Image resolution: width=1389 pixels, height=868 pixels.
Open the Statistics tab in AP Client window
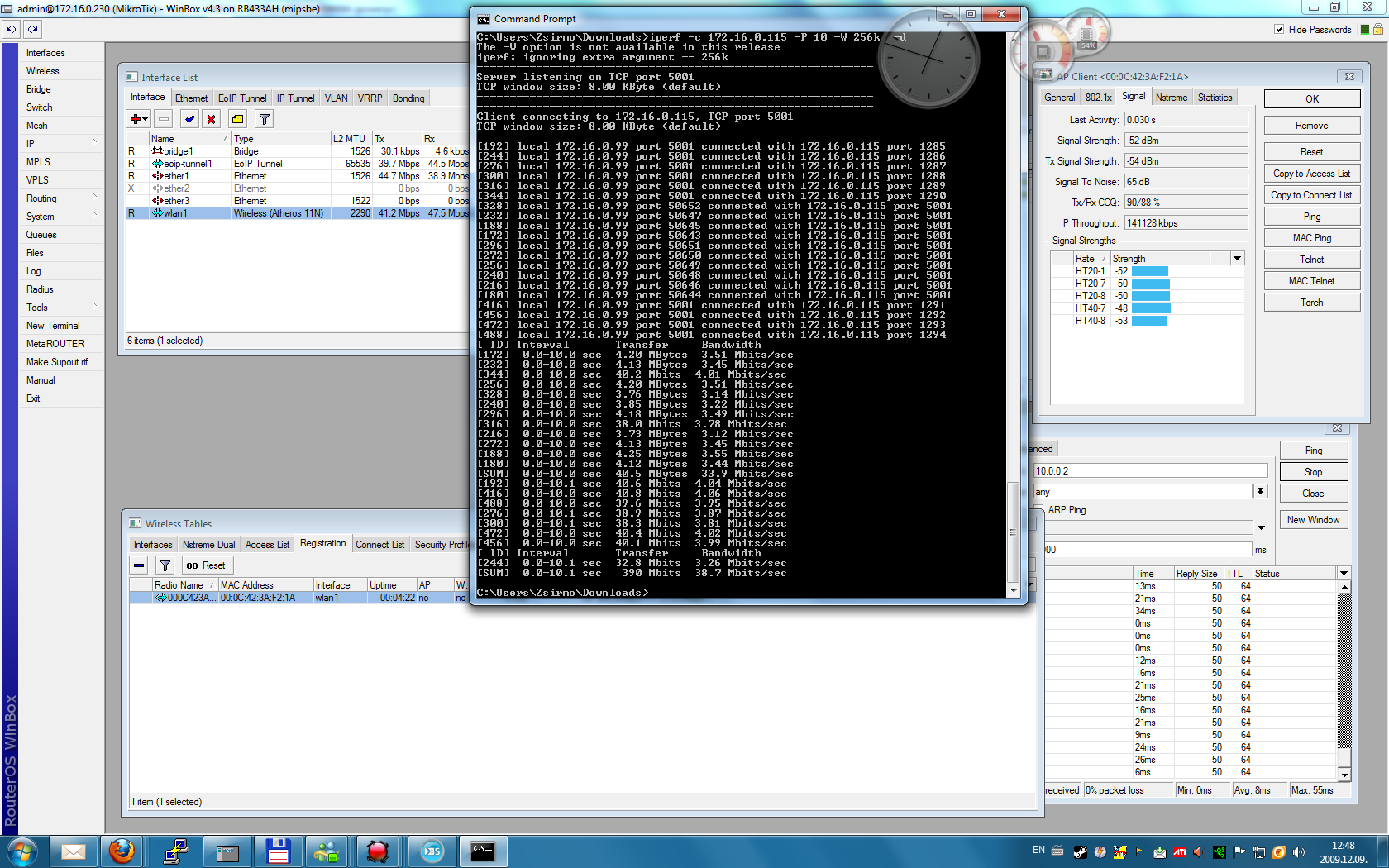click(1215, 97)
